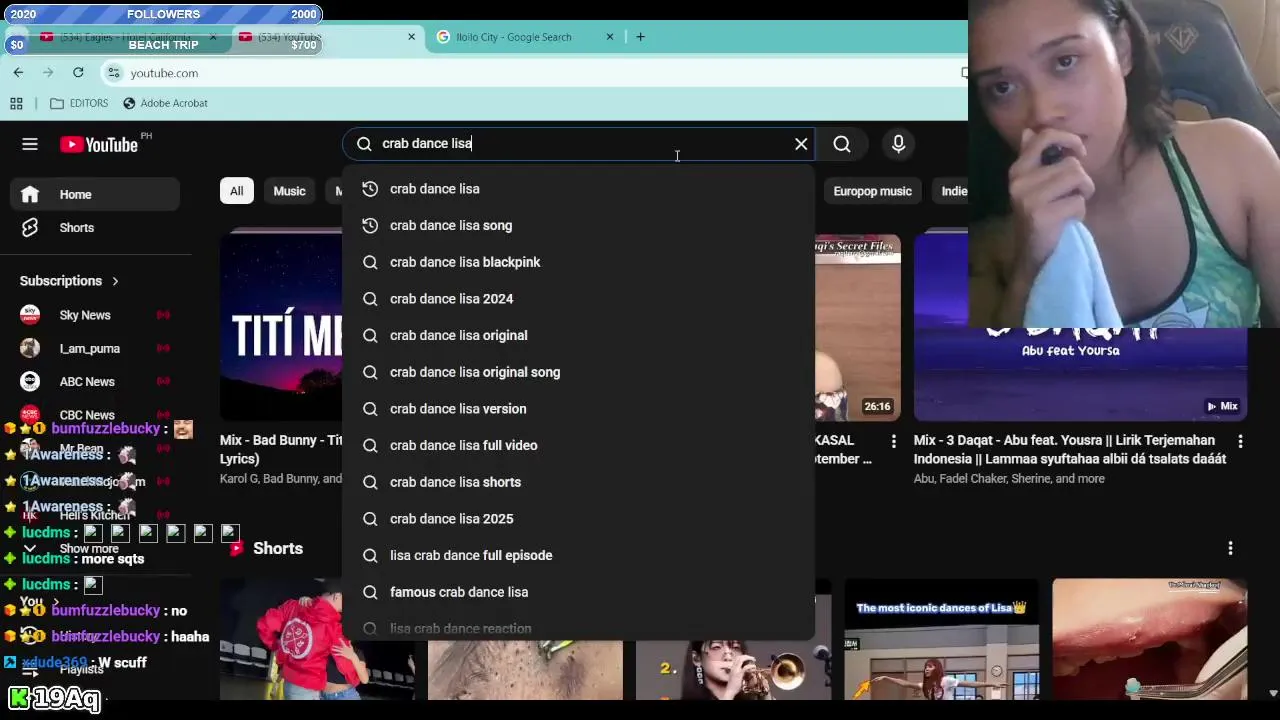Choose suggestion 'famous crab dance lisa'
Image resolution: width=1280 pixels, height=720 pixels.
[578, 592]
